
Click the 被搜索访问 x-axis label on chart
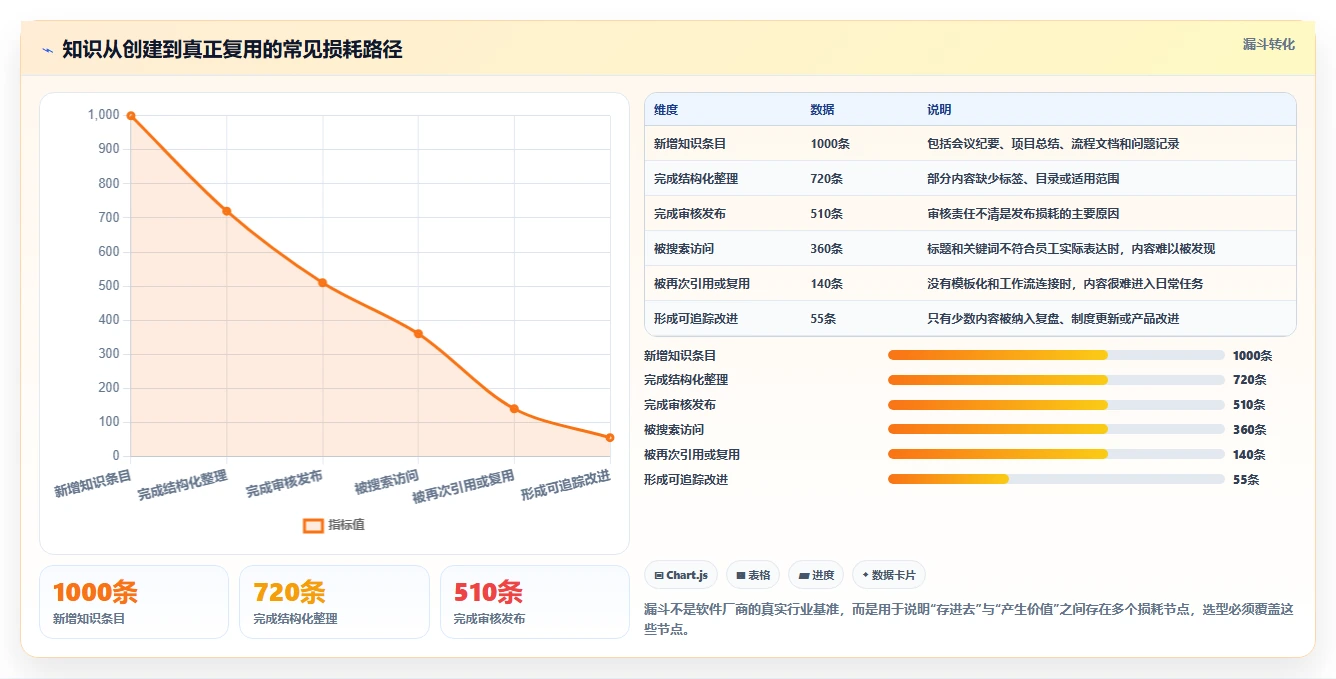(387, 481)
